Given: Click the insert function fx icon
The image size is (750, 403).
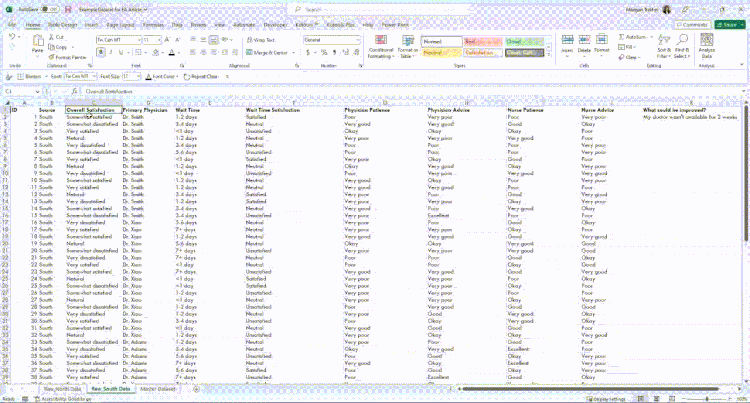Looking at the screenshot, I should [x=75, y=91].
